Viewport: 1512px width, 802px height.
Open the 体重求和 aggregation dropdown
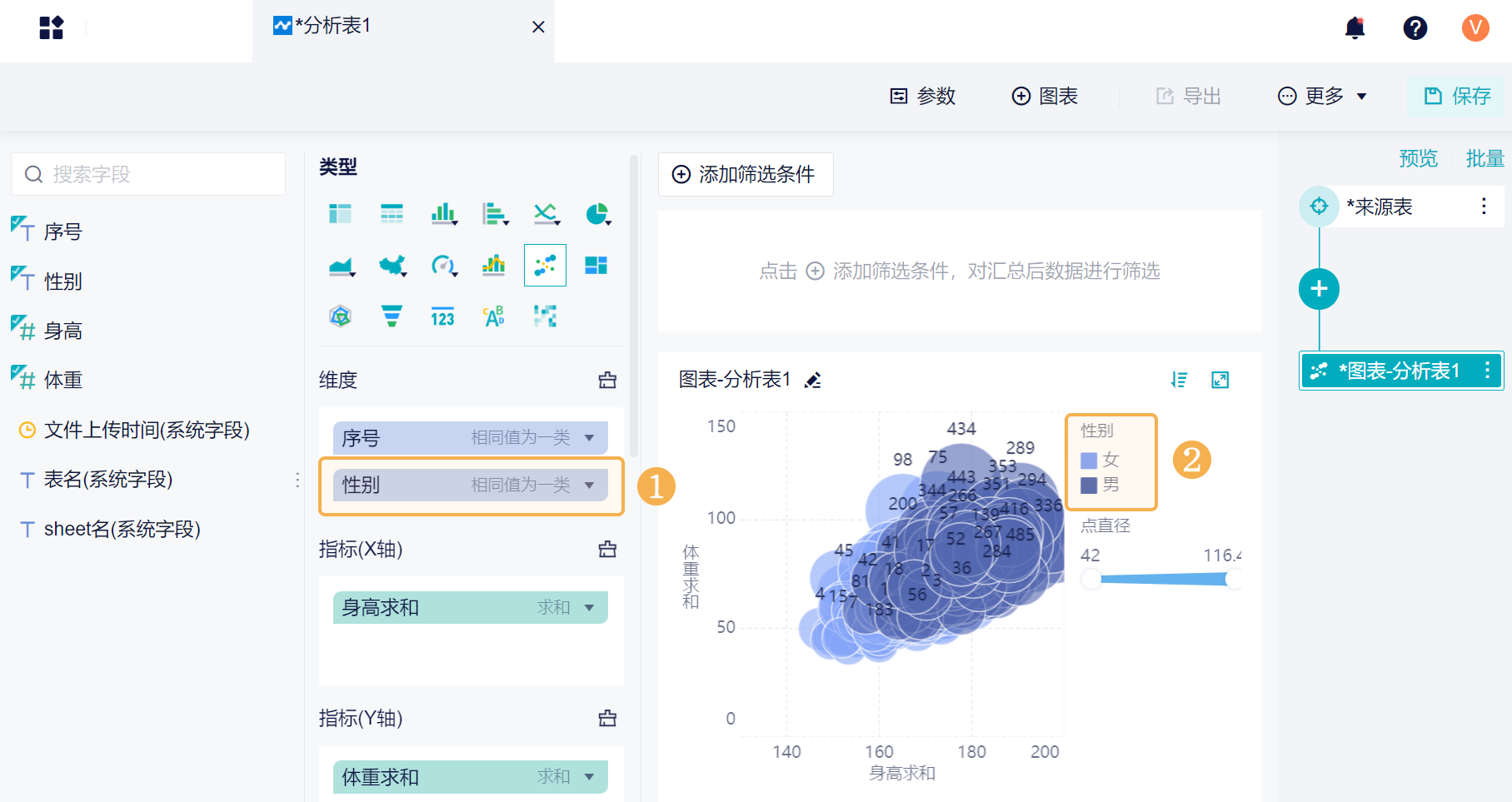tap(589, 777)
